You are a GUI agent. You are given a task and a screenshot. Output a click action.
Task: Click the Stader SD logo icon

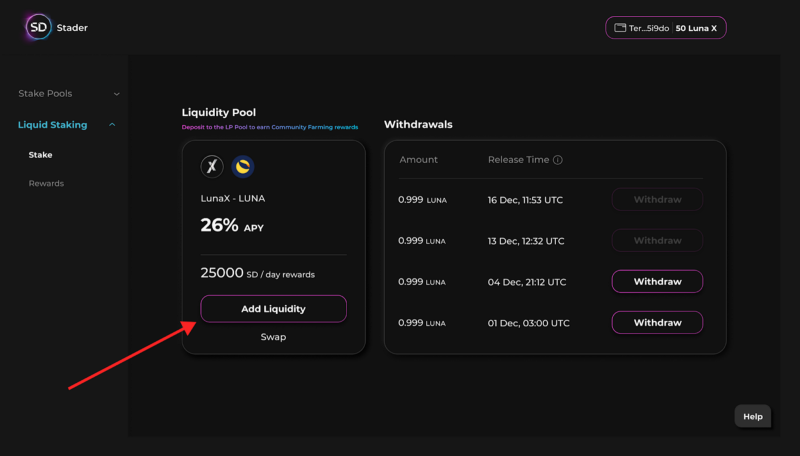pos(39,27)
